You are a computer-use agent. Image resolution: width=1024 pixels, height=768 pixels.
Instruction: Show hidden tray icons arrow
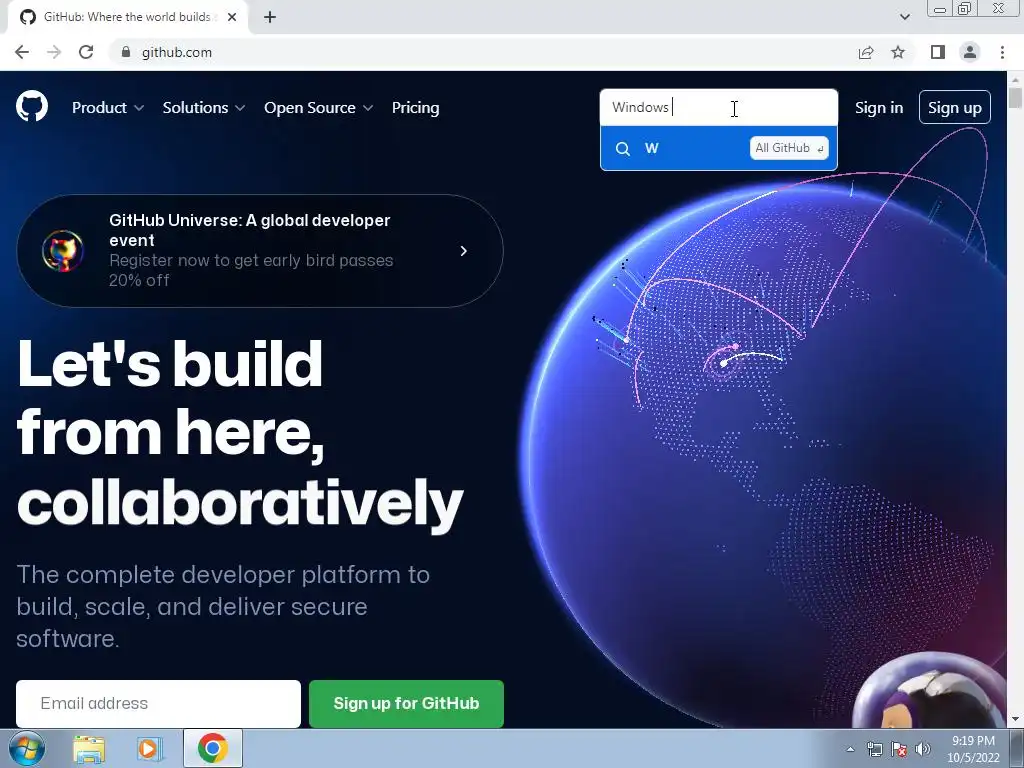click(850, 749)
